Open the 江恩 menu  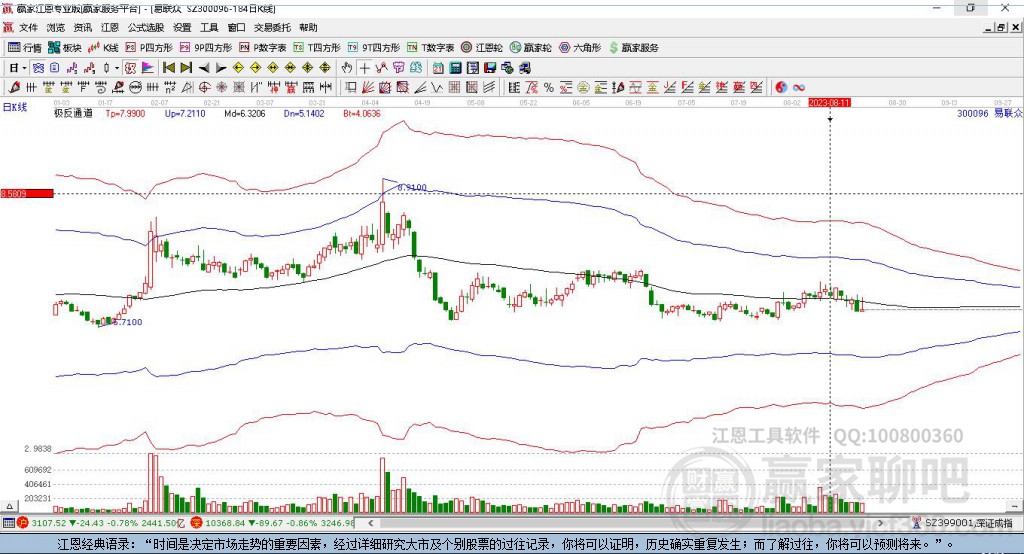[x=110, y=27]
